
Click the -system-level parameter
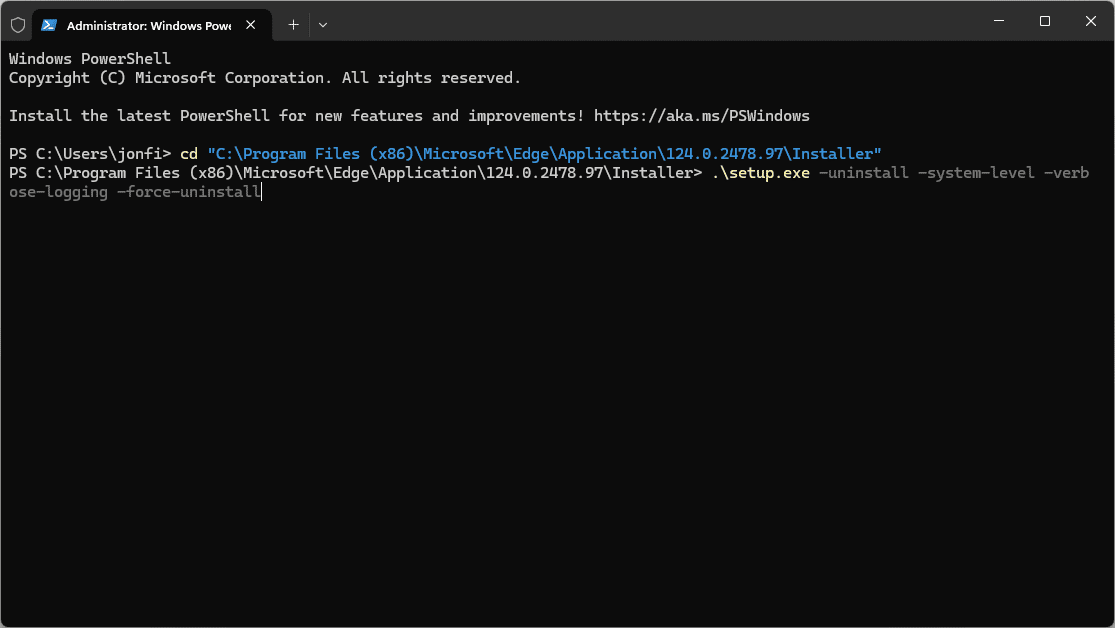967,174
